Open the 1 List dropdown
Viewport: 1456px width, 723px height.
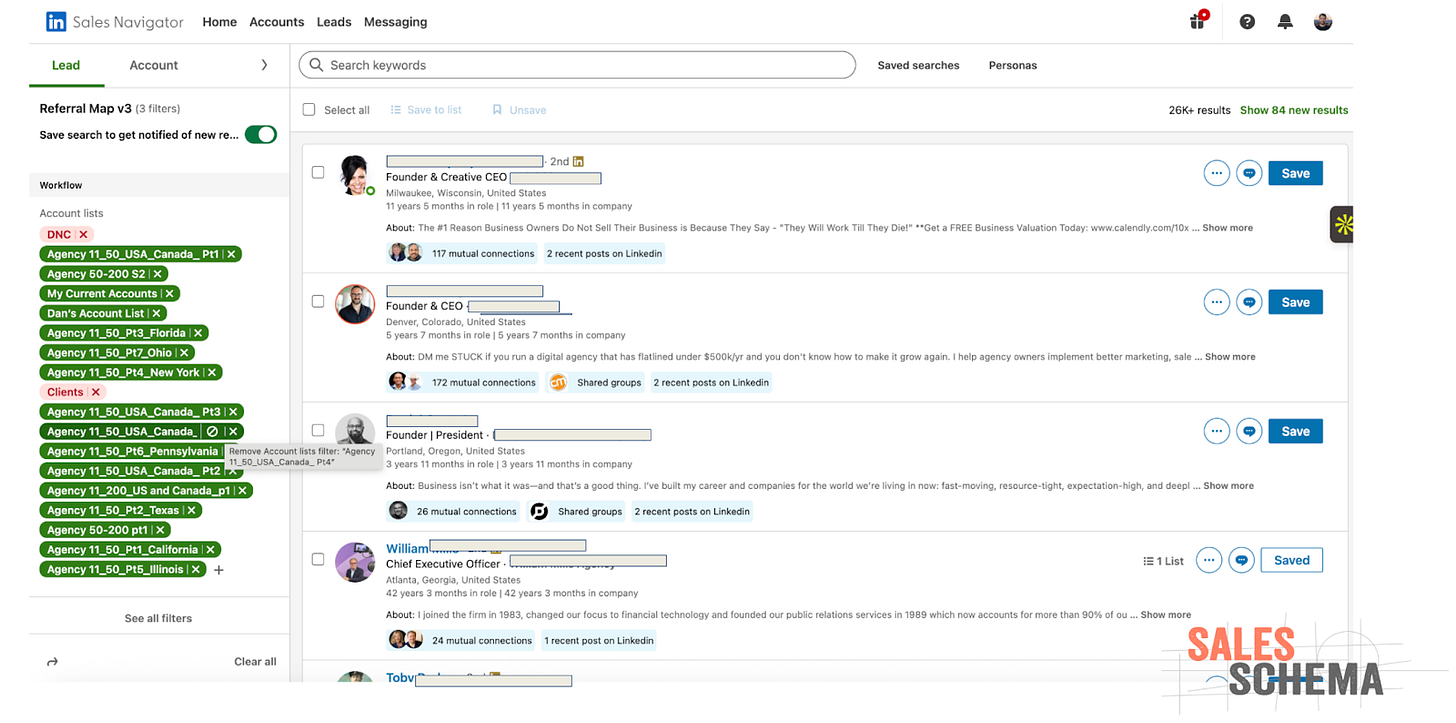pos(1163,561)
